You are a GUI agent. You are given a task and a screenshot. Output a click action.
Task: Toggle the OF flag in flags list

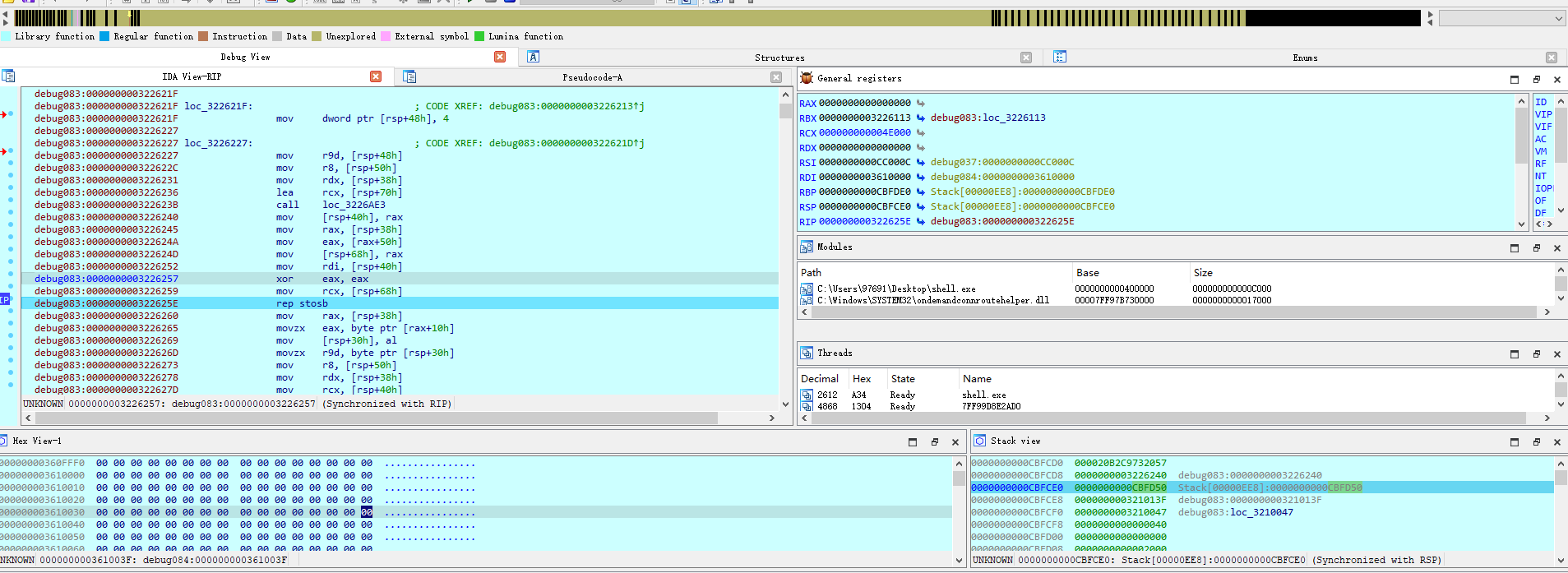[x=1540, y=201]
